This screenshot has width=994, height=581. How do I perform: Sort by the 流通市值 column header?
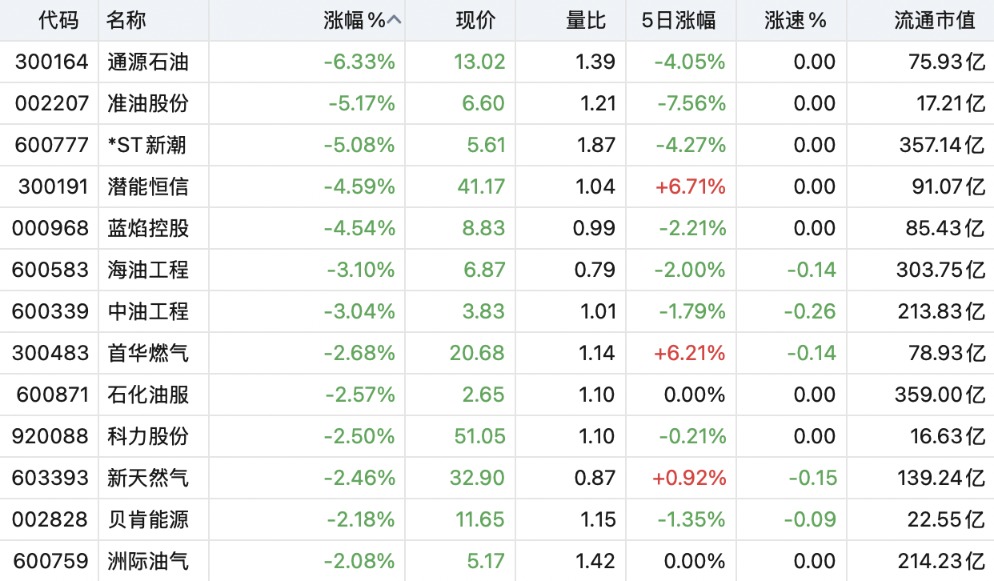tap(934, 21)
